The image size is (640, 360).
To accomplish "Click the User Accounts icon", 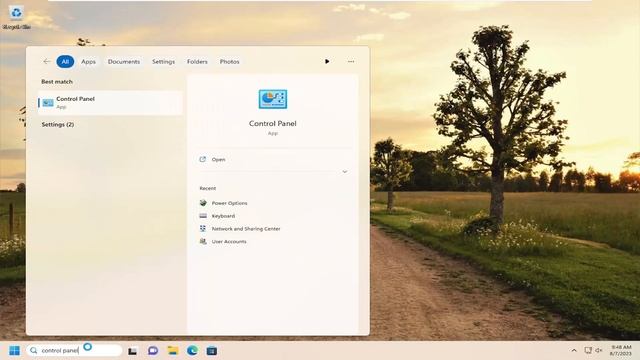I will [203, 241].
